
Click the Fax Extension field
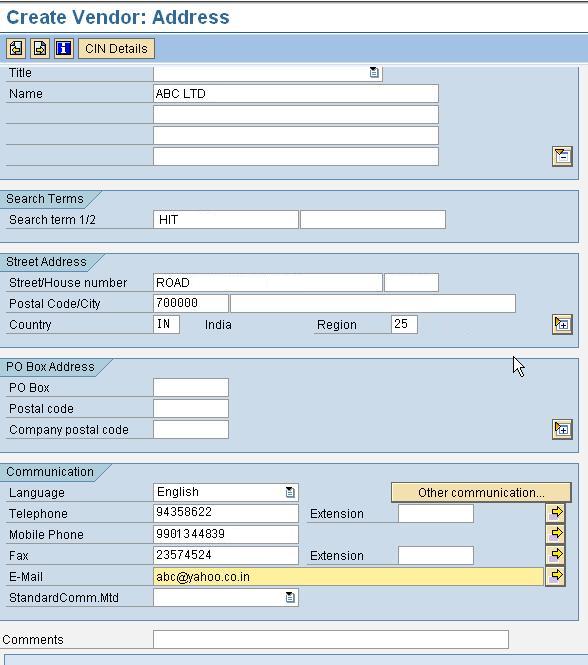[x=436, y=555]
